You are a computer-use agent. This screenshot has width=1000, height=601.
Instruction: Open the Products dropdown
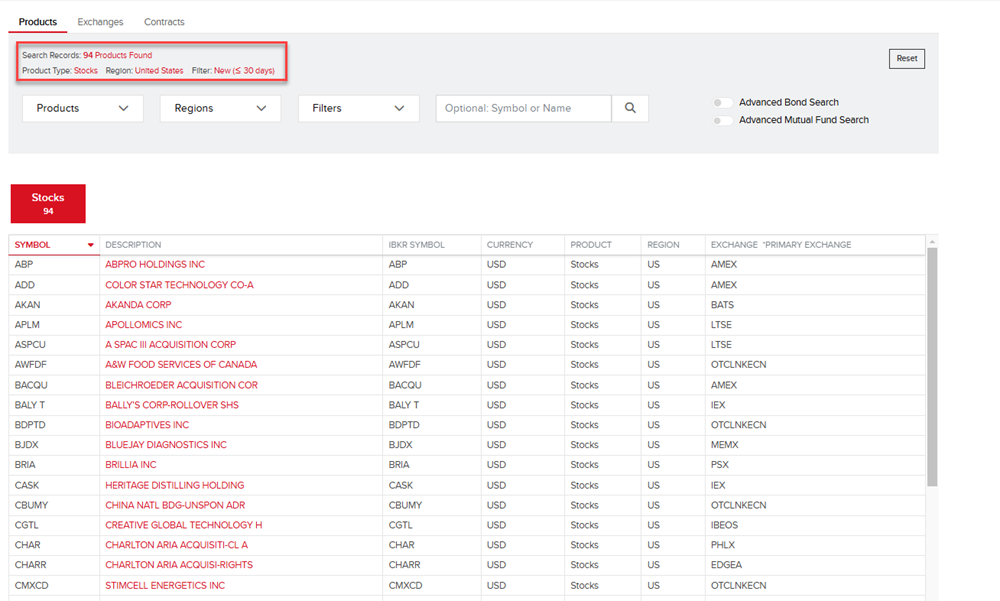click(83, 108)
